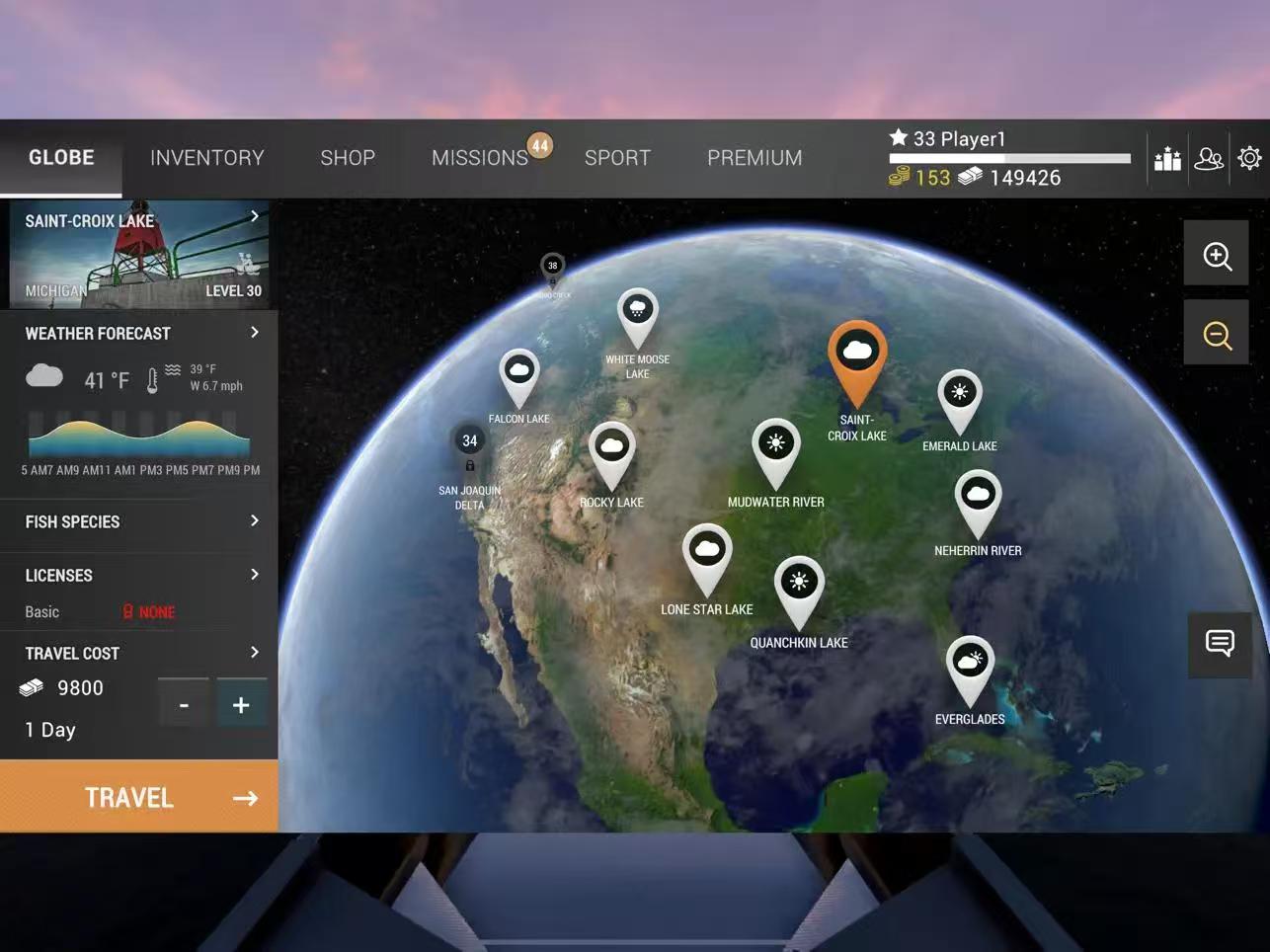The image size is (1270, 952).
Task: Open the Saint-Croix Lake location thumbnail
Action: point(139,255)
